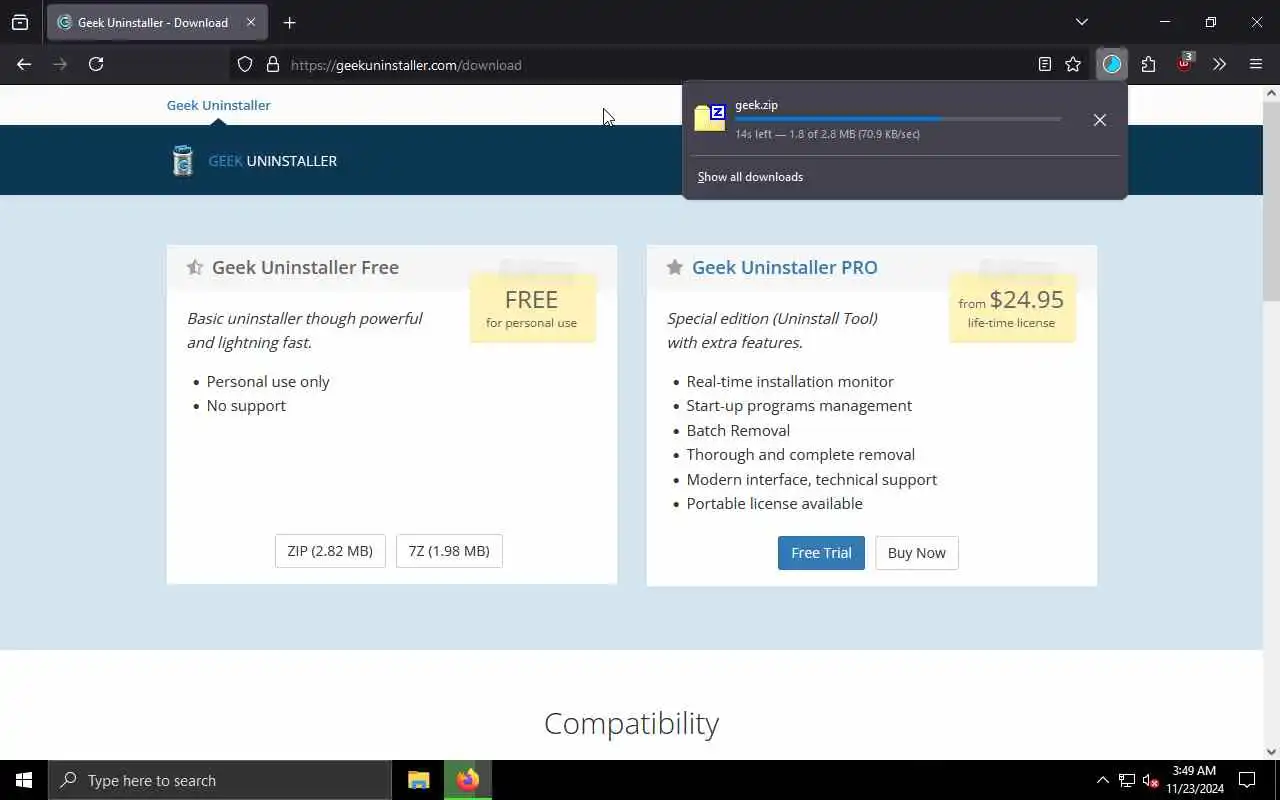Open the network status tray icon
The image size is (1280, 800).
coord(1126,780)
